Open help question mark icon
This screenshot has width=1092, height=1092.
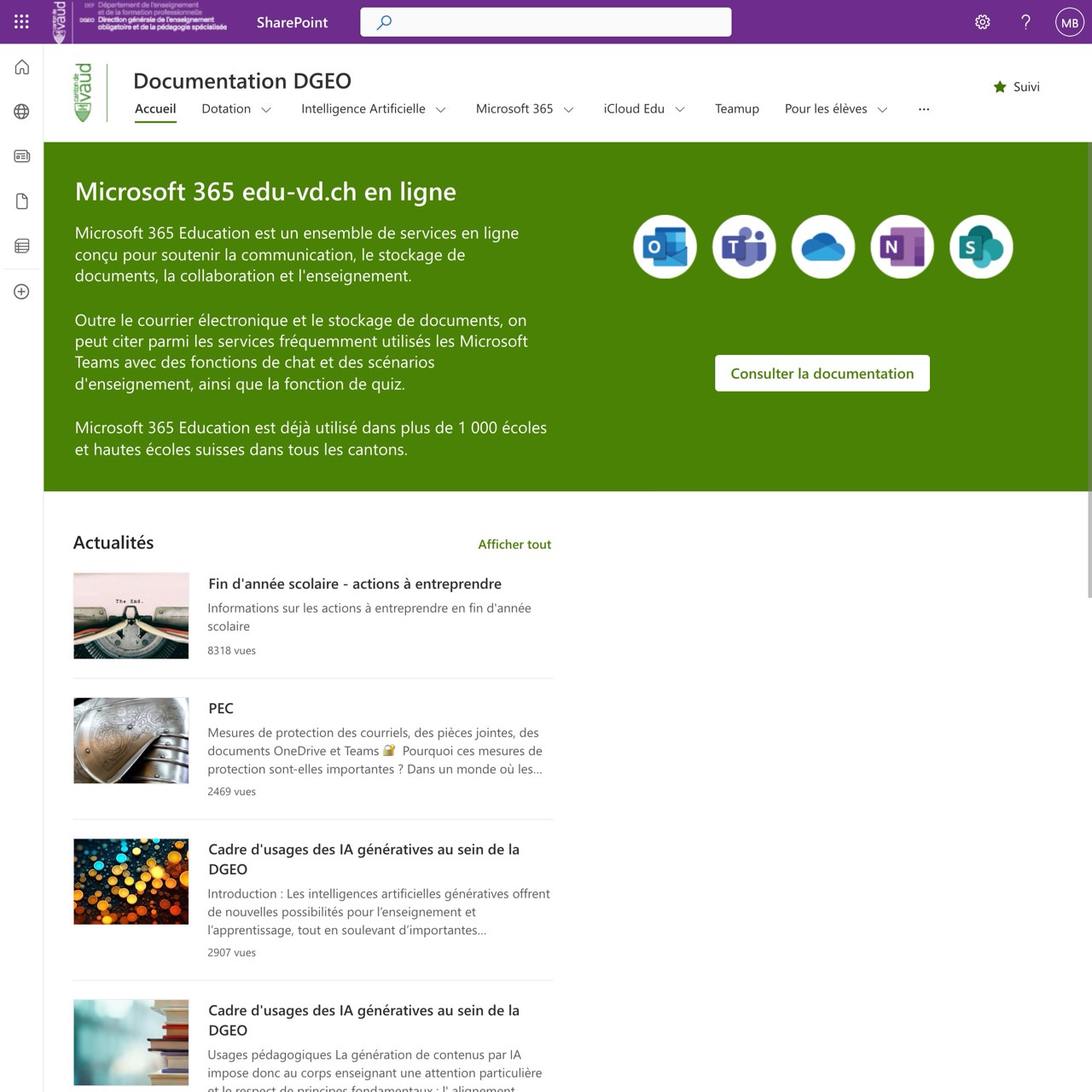click(1026, 22)
